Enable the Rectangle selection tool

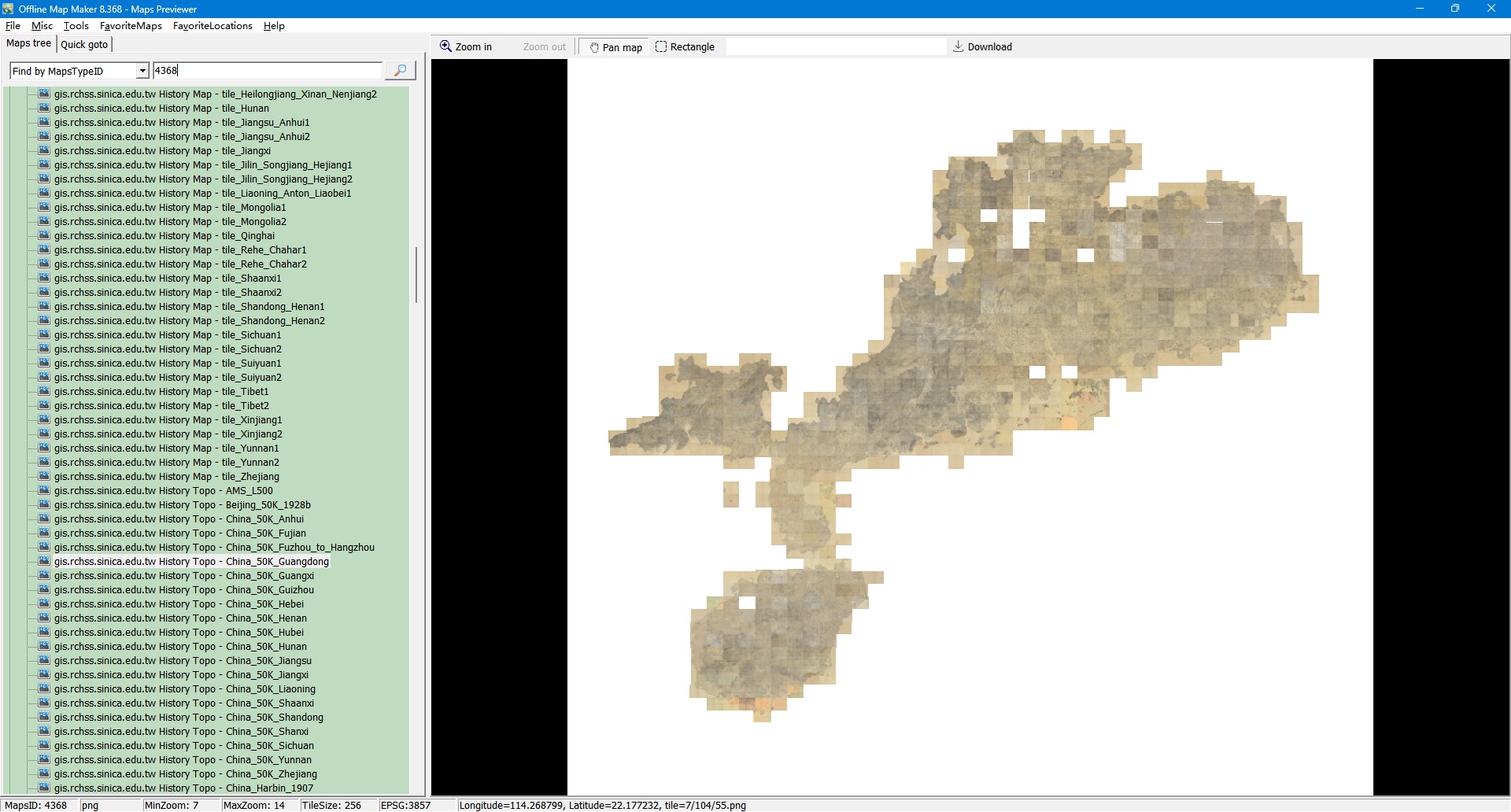pyautogui.click(x=685, y=47)
